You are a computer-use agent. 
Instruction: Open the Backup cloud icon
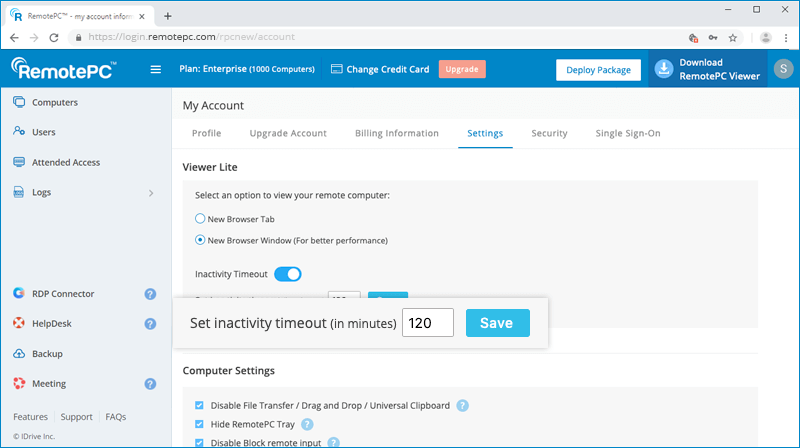tap(19, 353)
